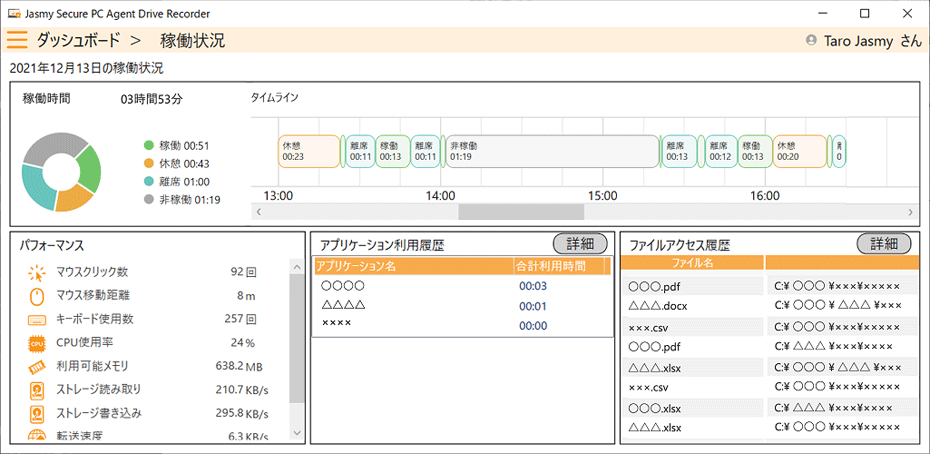Click the storage read icon
The height and width of the screenshot is (454, 930).
[37, 389]
